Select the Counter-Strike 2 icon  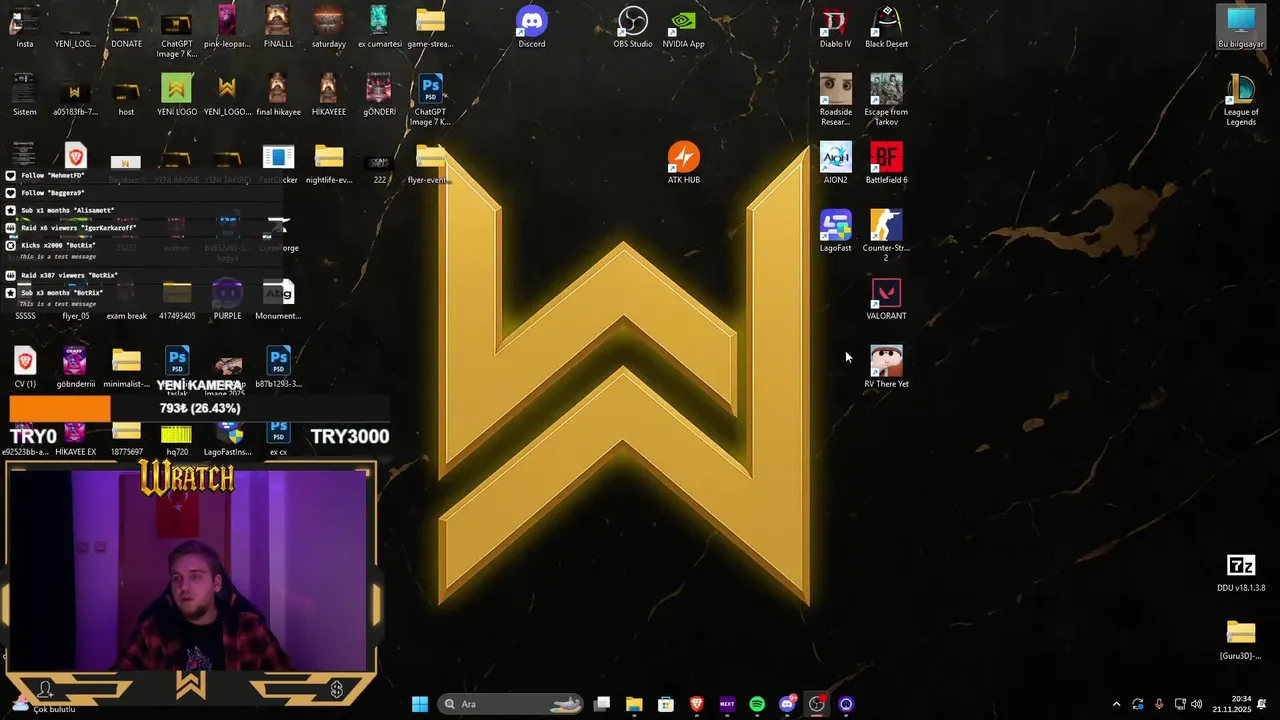pos(886,236)
